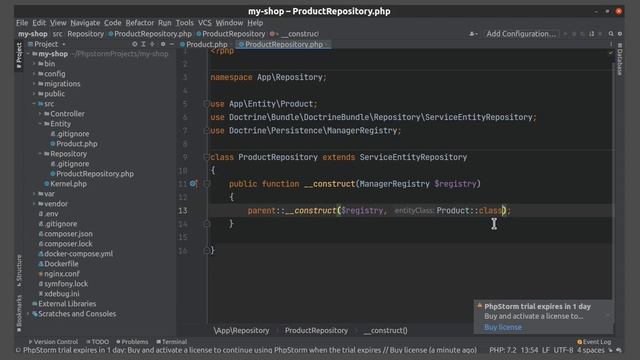Open the Search Everywhere magnifier icon
Image resolution: width=640 pixels, height=360 pixels.
coord(611,34)
